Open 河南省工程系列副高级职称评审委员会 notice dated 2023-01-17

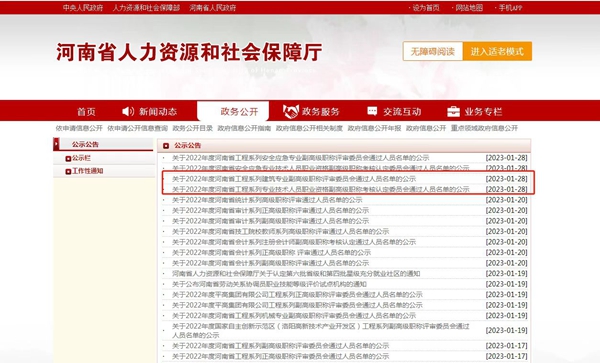(x=280, y=346)
